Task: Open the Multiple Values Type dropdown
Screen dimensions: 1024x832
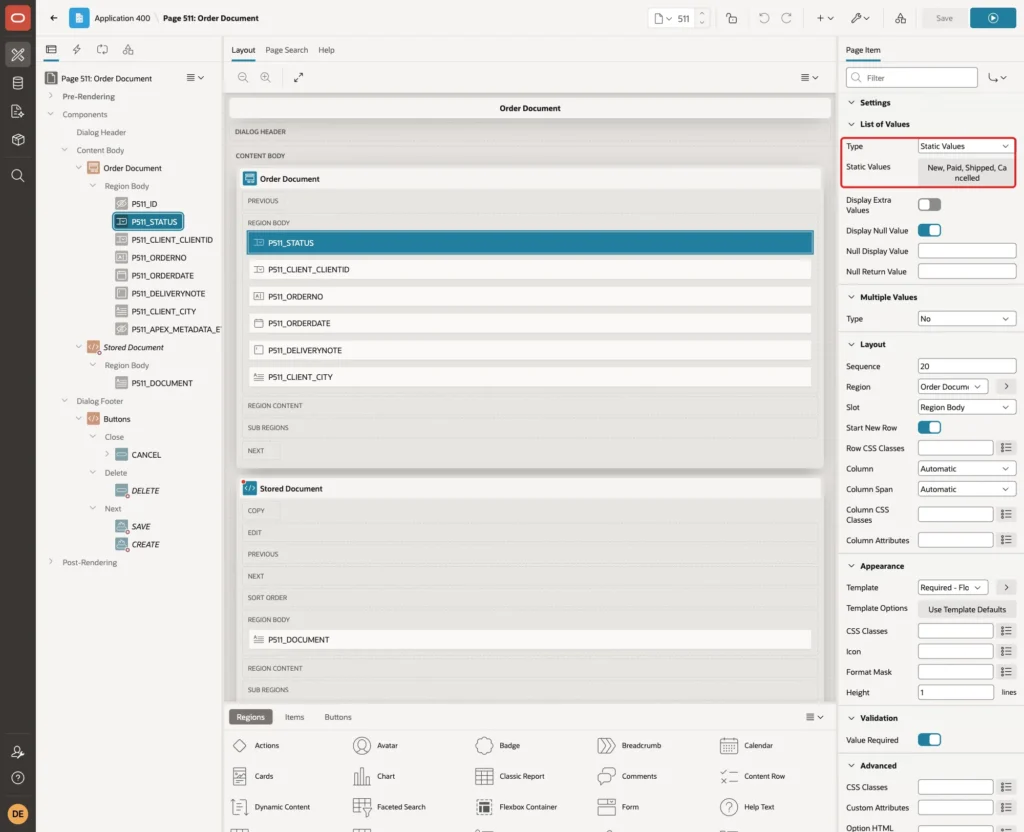Action: pos(967,319)
